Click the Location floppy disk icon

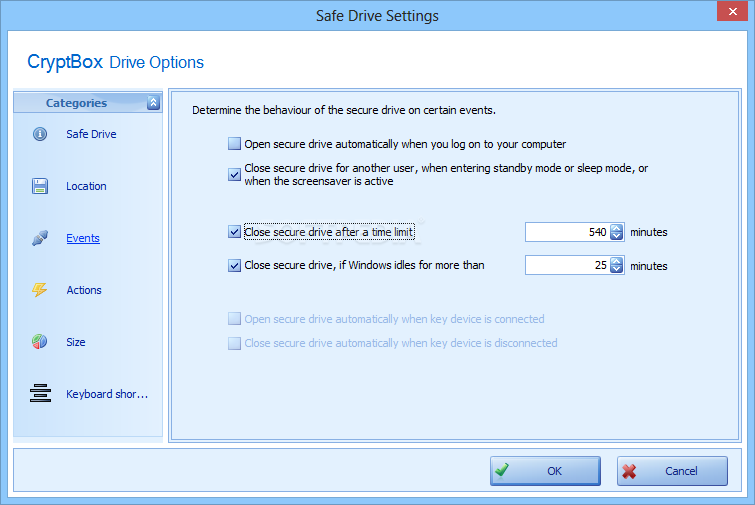40,186
